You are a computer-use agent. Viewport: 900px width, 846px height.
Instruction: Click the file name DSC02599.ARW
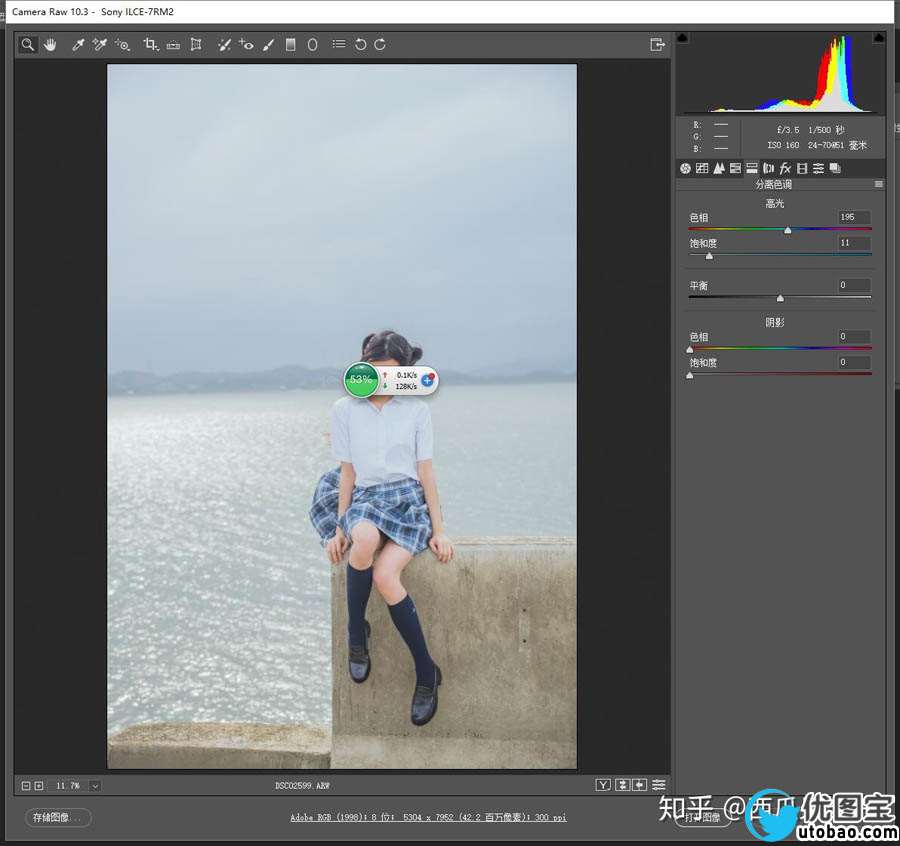click(x=302, y=786)
